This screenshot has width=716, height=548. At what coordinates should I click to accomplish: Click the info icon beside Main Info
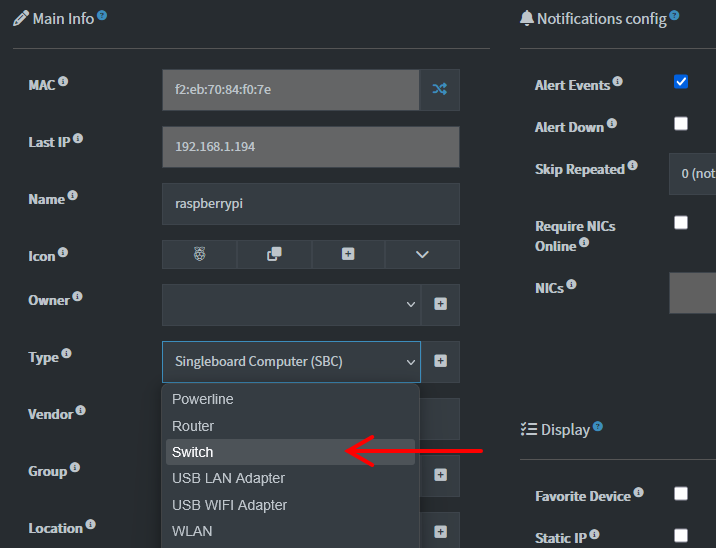pos(102,16)
